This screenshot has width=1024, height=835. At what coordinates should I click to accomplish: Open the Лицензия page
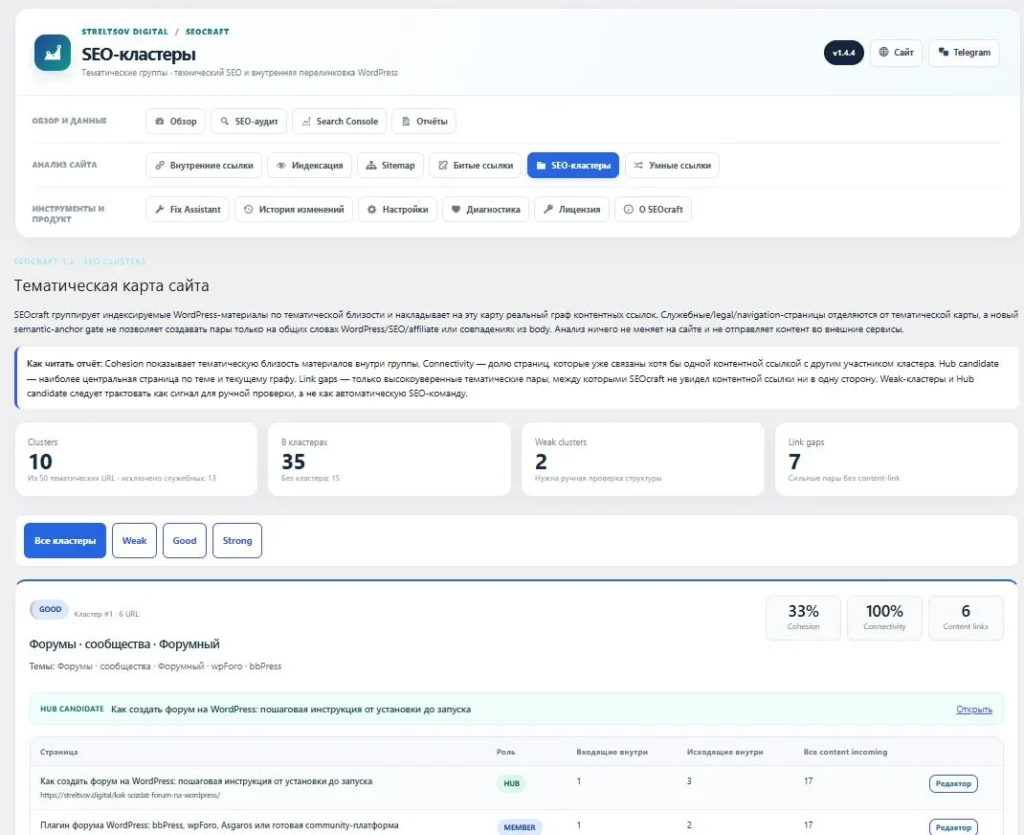(x=571, y=209)
